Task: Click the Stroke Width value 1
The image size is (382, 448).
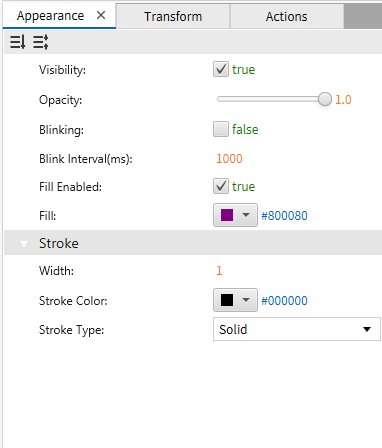Action: (x=219, y=271)
